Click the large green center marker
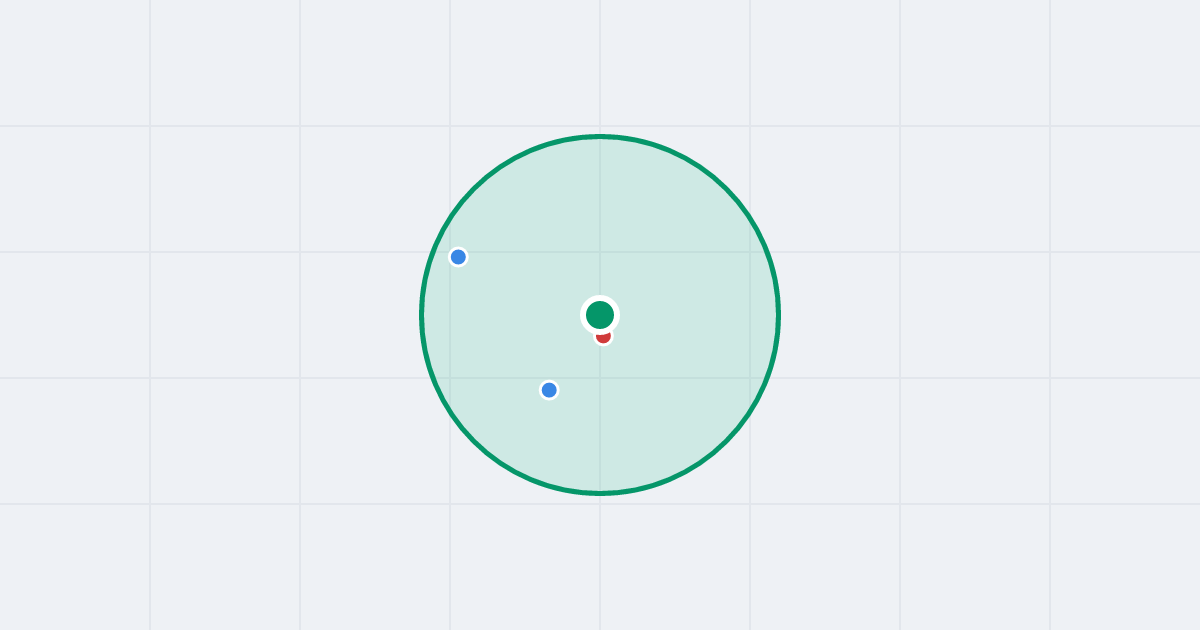Screen dimensions: 1200x630 point(600,315)
